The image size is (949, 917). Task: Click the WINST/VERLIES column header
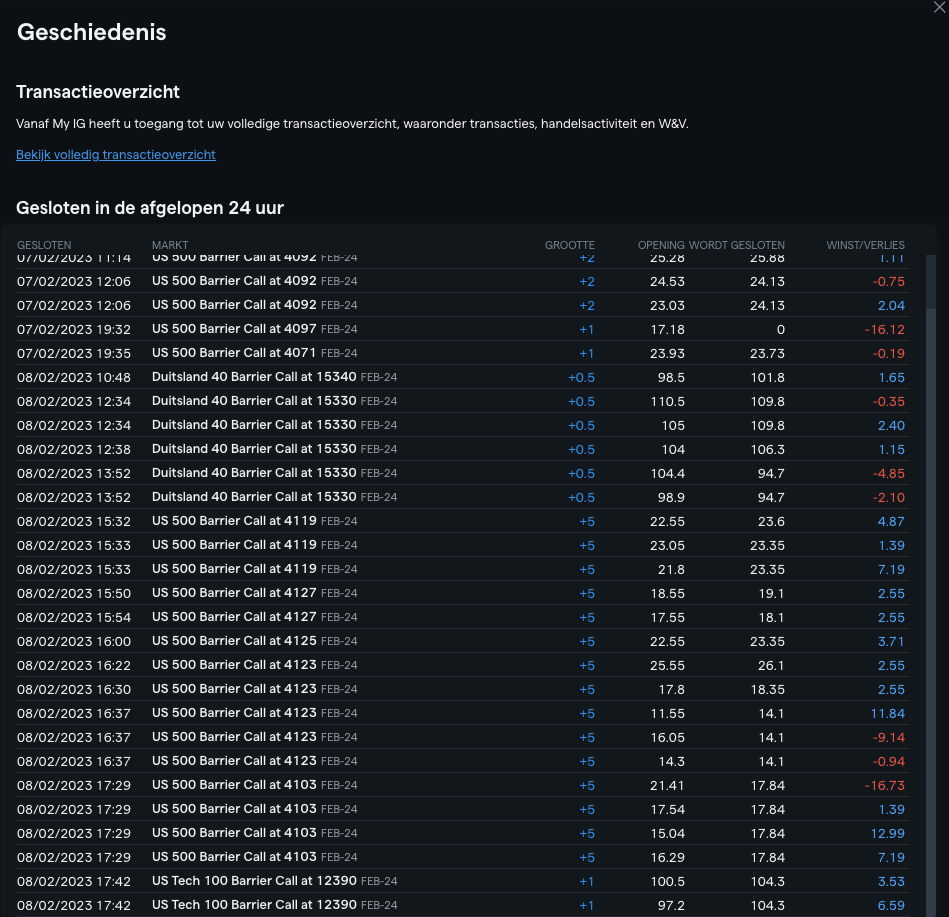pyautogui.click(x=865, y=245)
